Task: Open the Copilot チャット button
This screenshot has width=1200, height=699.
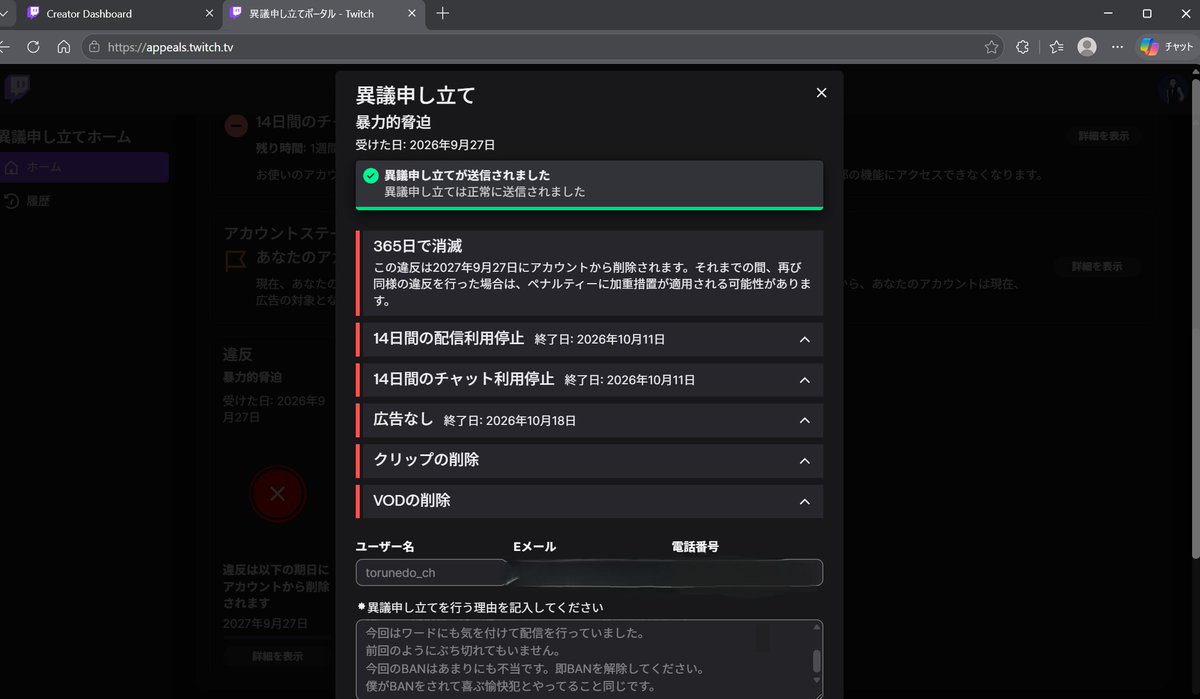Action: tap(1168, 47)
